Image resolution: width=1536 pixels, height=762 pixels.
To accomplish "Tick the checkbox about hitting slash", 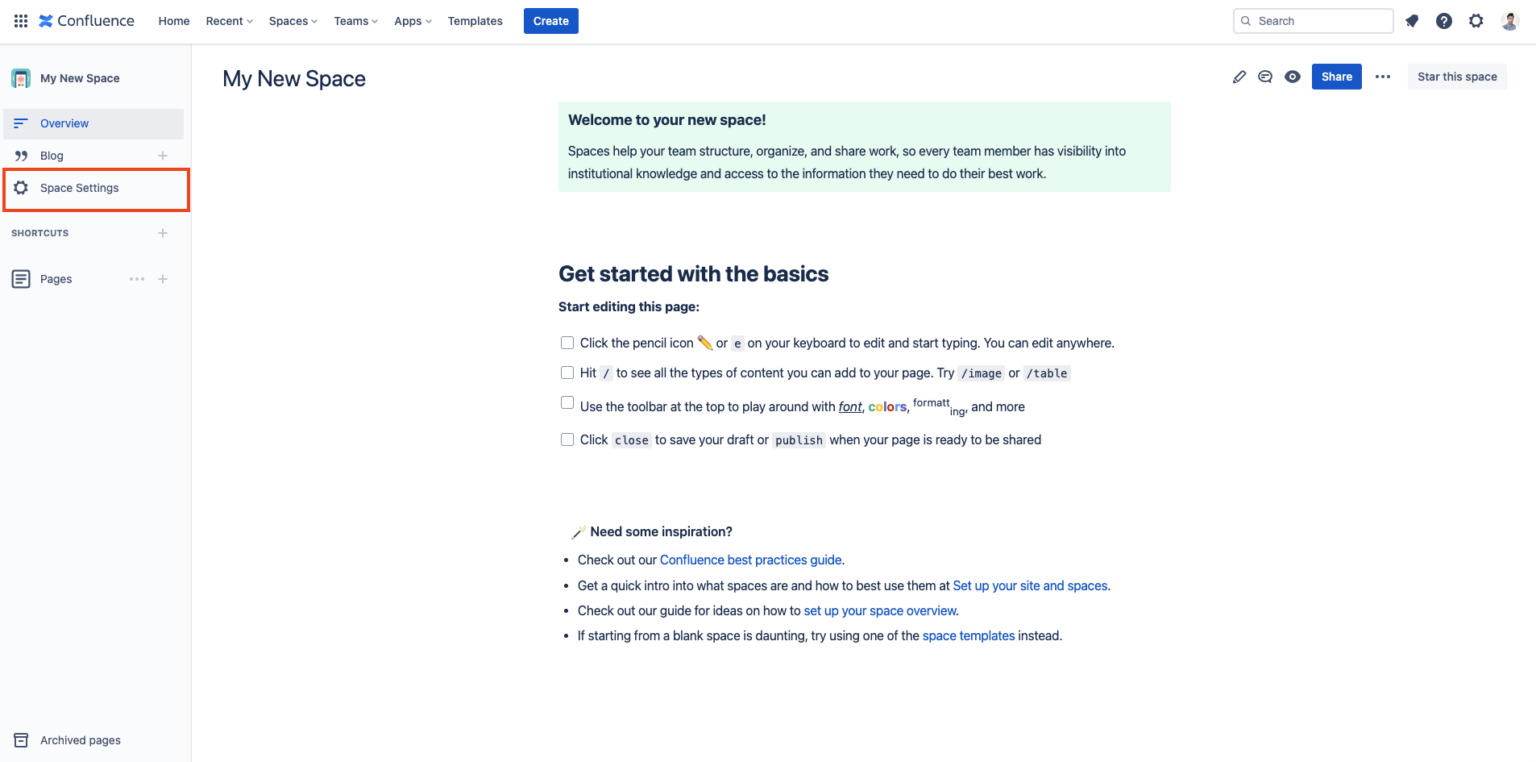I will (x=567, y=372).
